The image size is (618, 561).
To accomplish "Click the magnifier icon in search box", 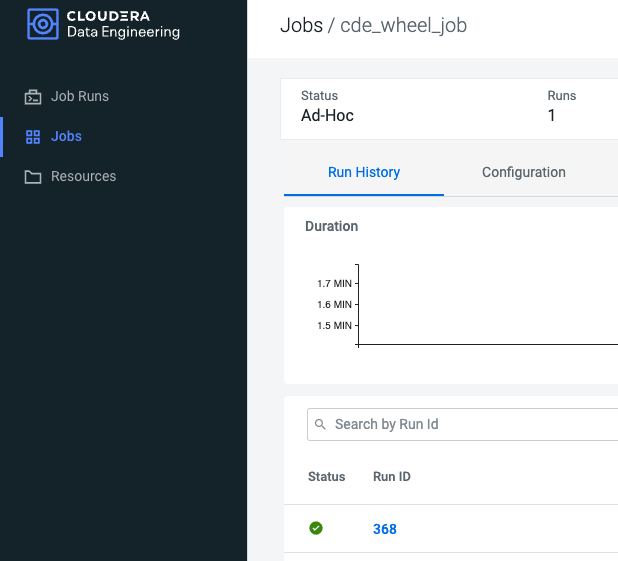I will [x=321, y=425].
